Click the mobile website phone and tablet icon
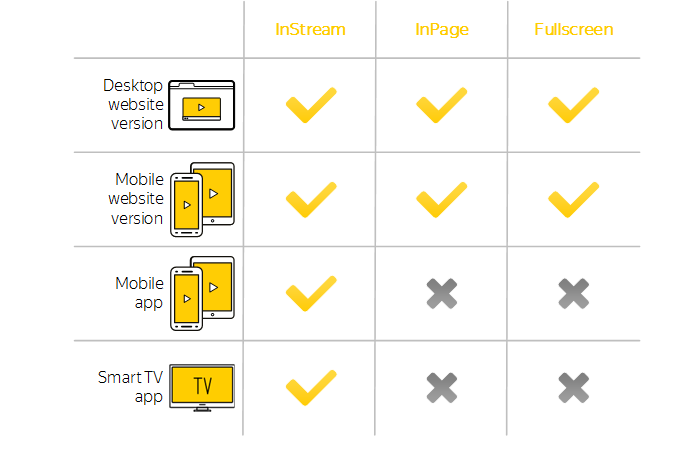 pos(202,199)
